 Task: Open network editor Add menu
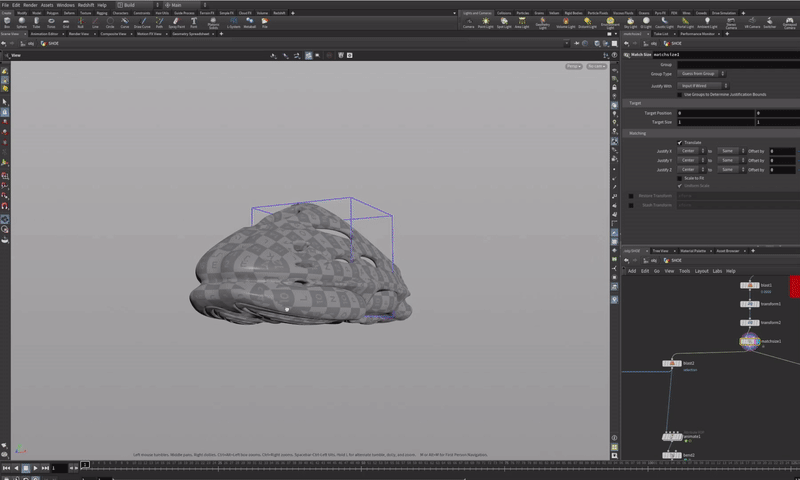coord(632,271)
